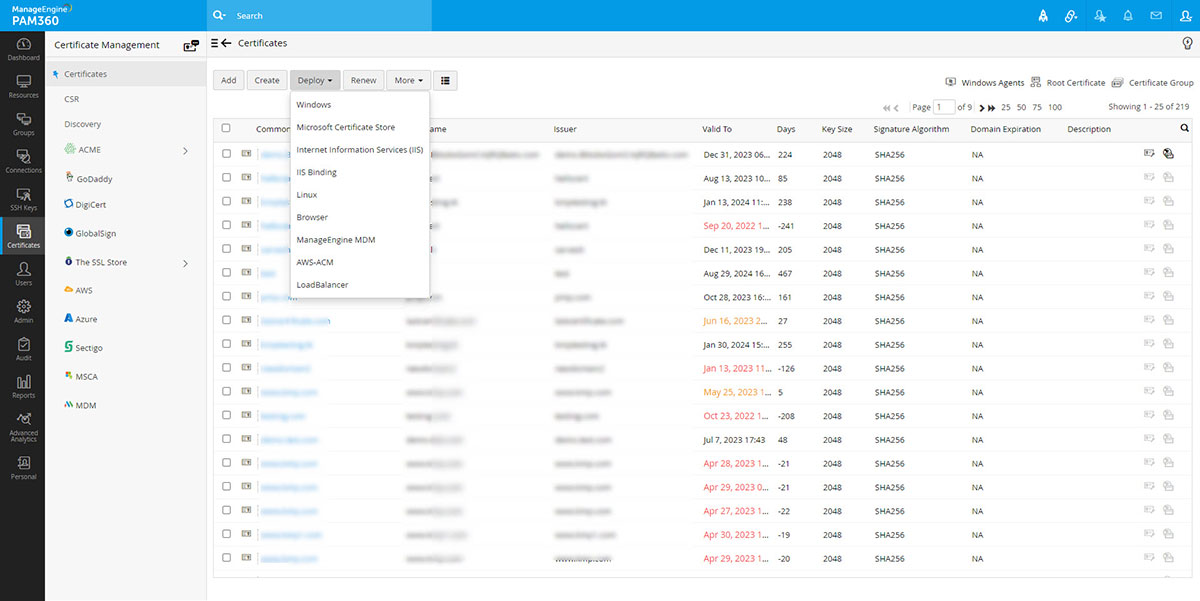The height and width of the screenshot is (601, 1200).
Task: Click the help lightbulb icon
Action: [x=1187, y=43]
